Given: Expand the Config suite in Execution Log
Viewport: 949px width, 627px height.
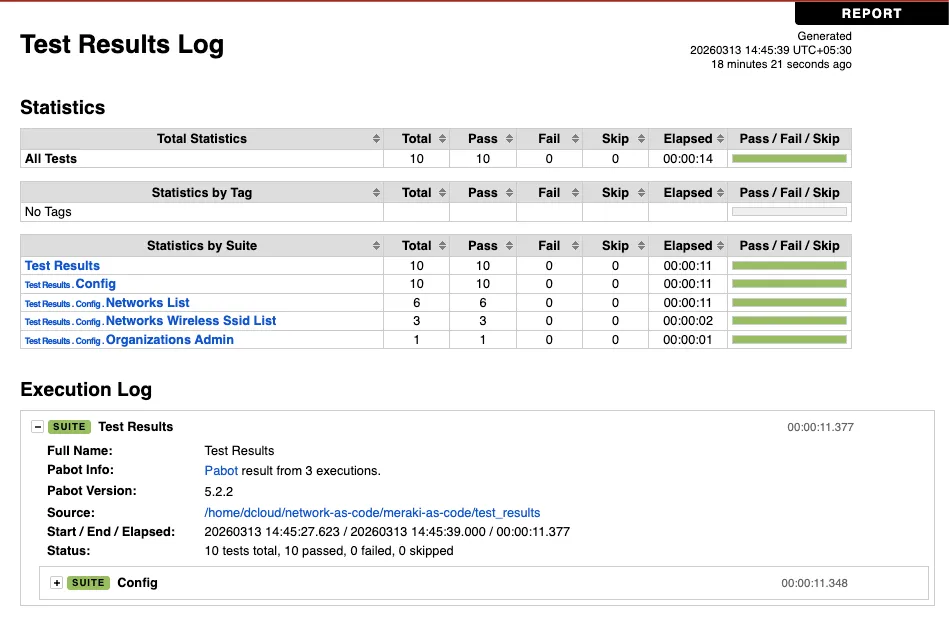Looking at the screenshot, I should pyautogui.click(x=56, y=583).
